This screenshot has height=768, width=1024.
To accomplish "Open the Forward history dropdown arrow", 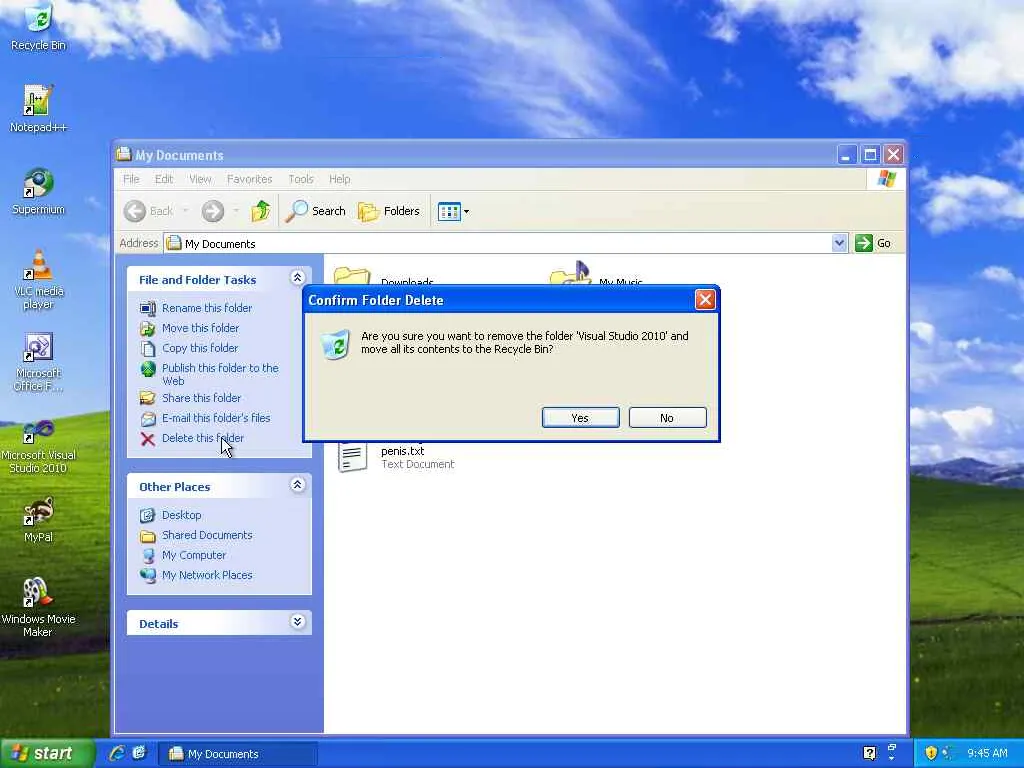I will [x=236, y=211].
